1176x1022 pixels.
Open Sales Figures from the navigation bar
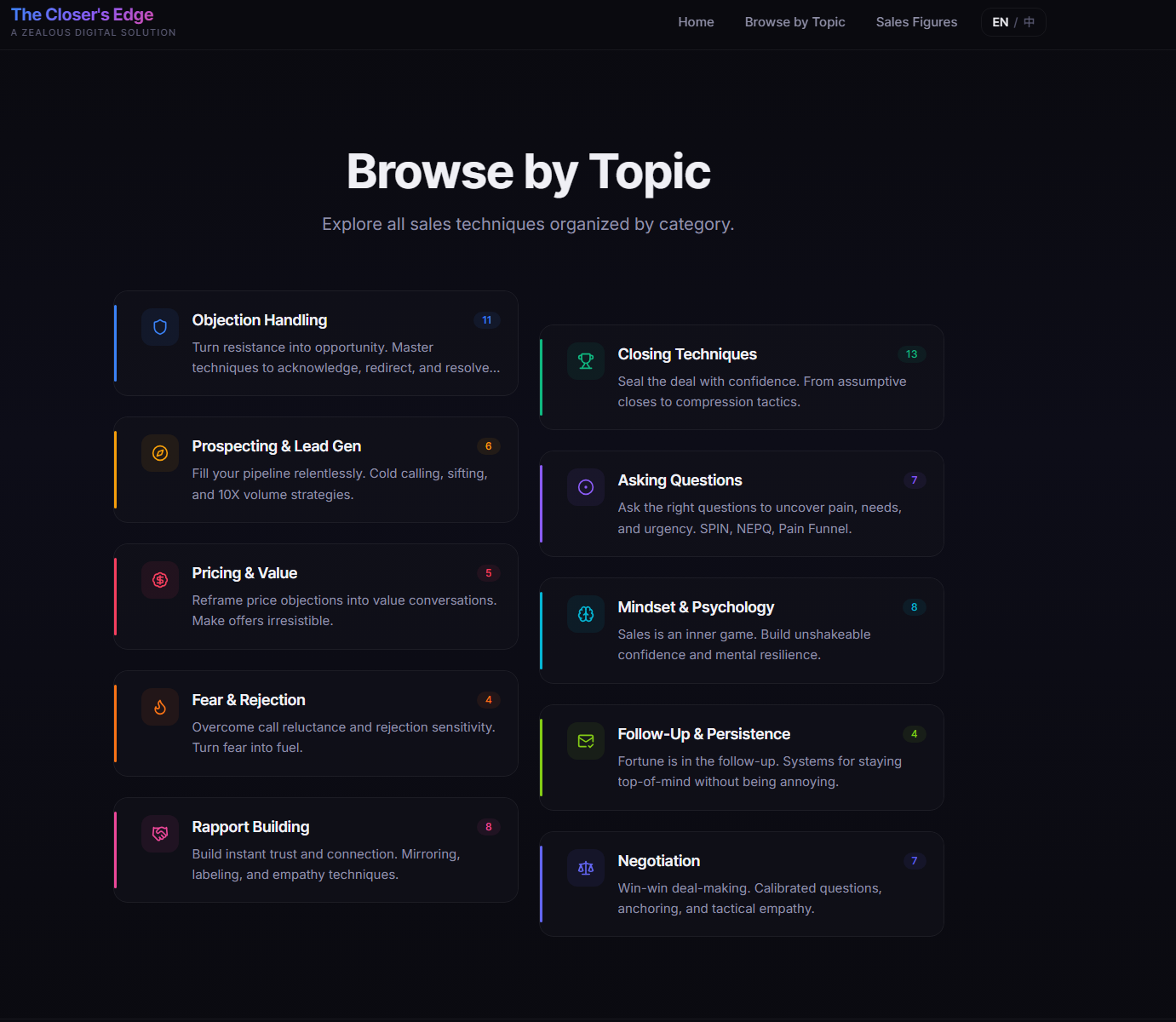coord(916,22)
